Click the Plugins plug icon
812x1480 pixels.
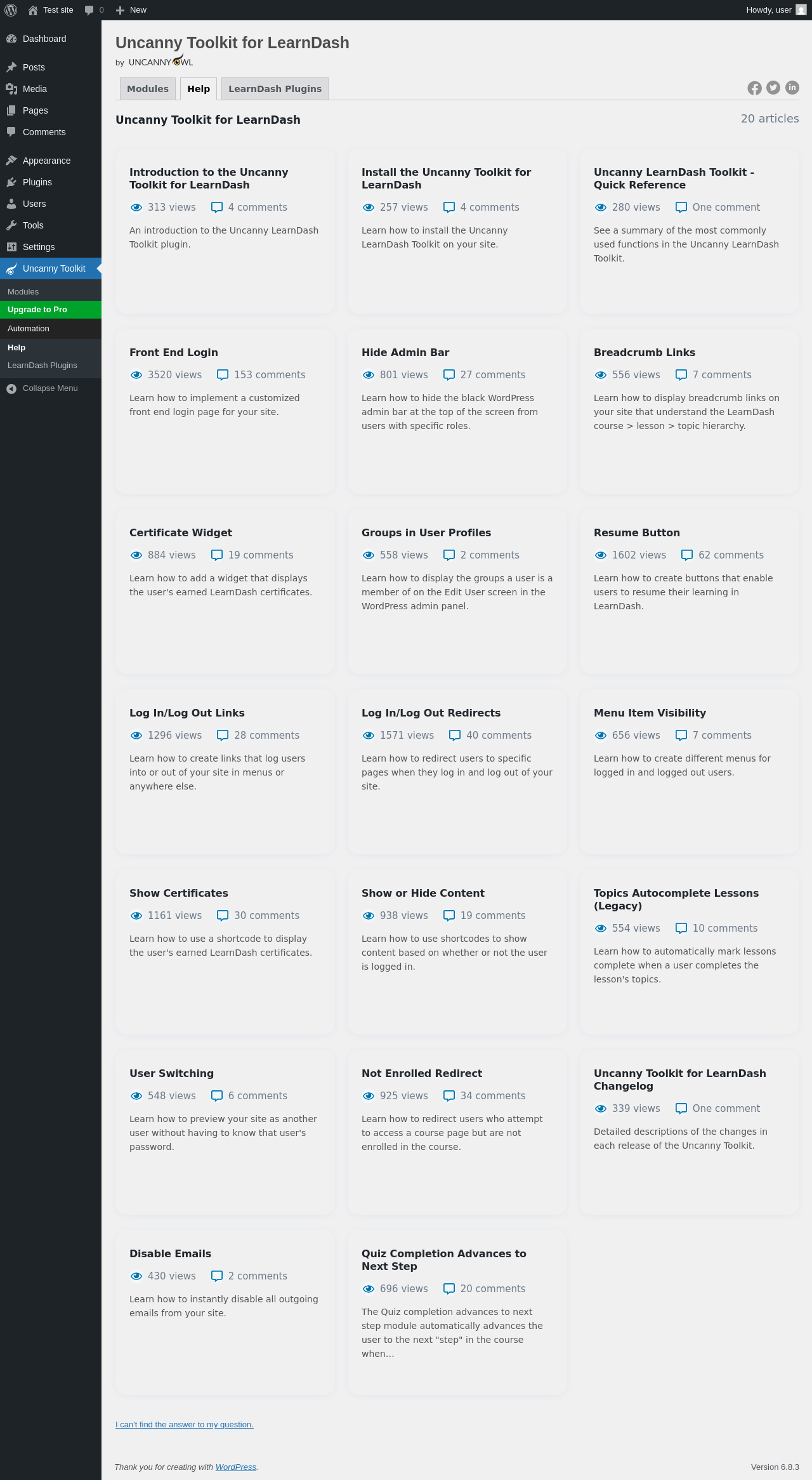tap(11, 182)
